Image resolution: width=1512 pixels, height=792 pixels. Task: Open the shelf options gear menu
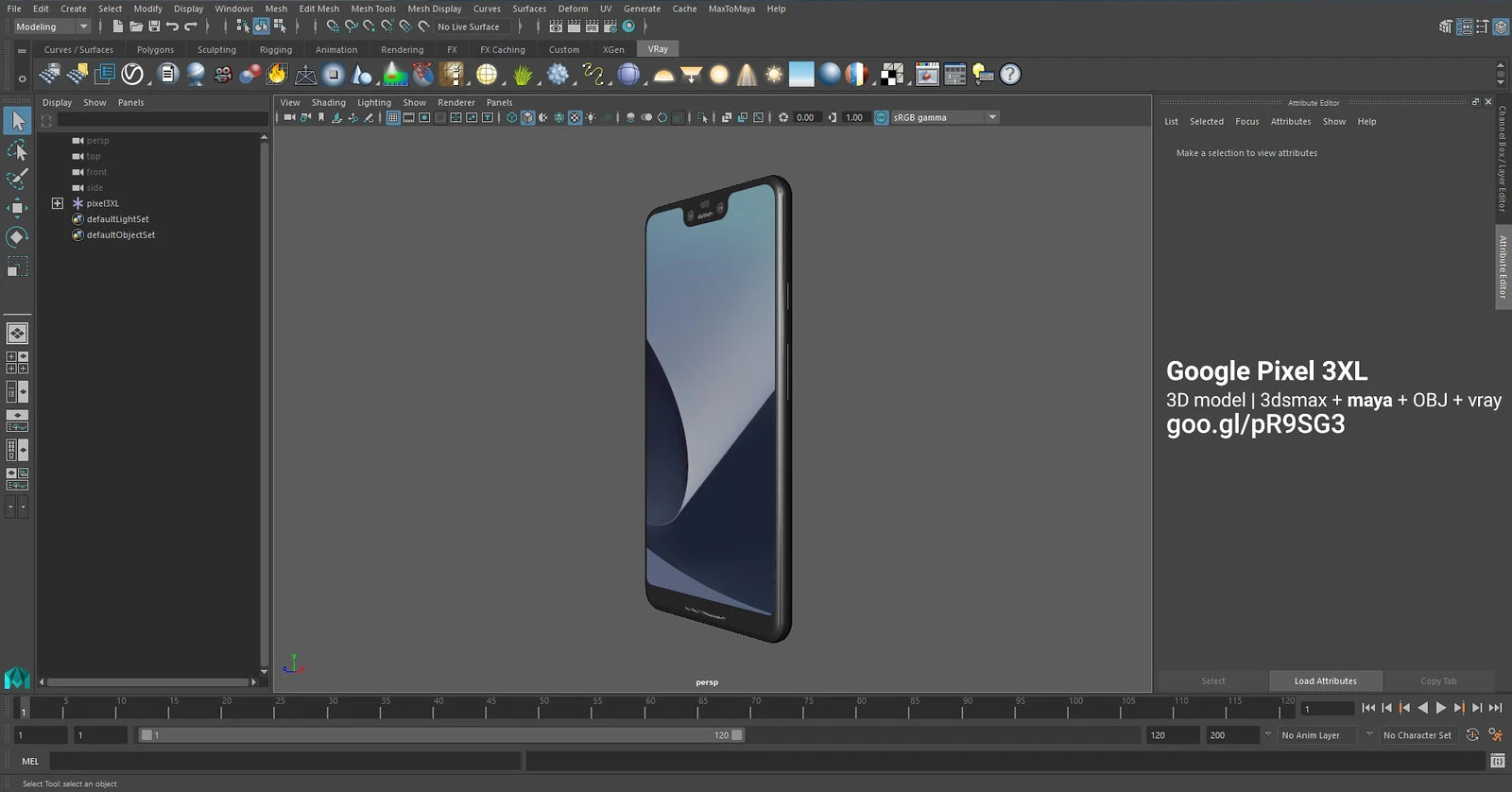point(22,78)
